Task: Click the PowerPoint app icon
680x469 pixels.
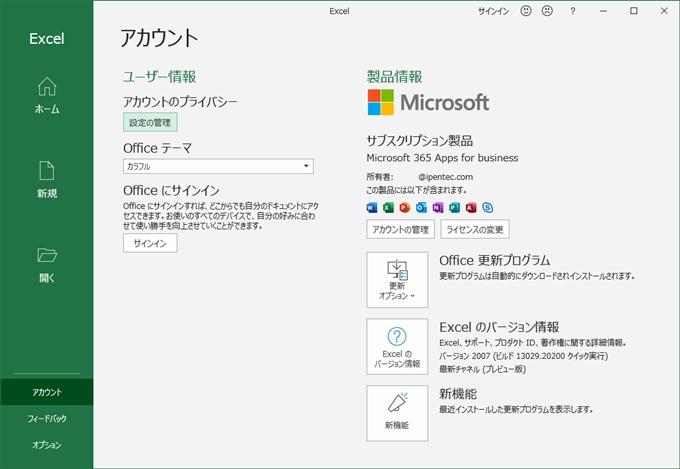Action: point(405,208)
